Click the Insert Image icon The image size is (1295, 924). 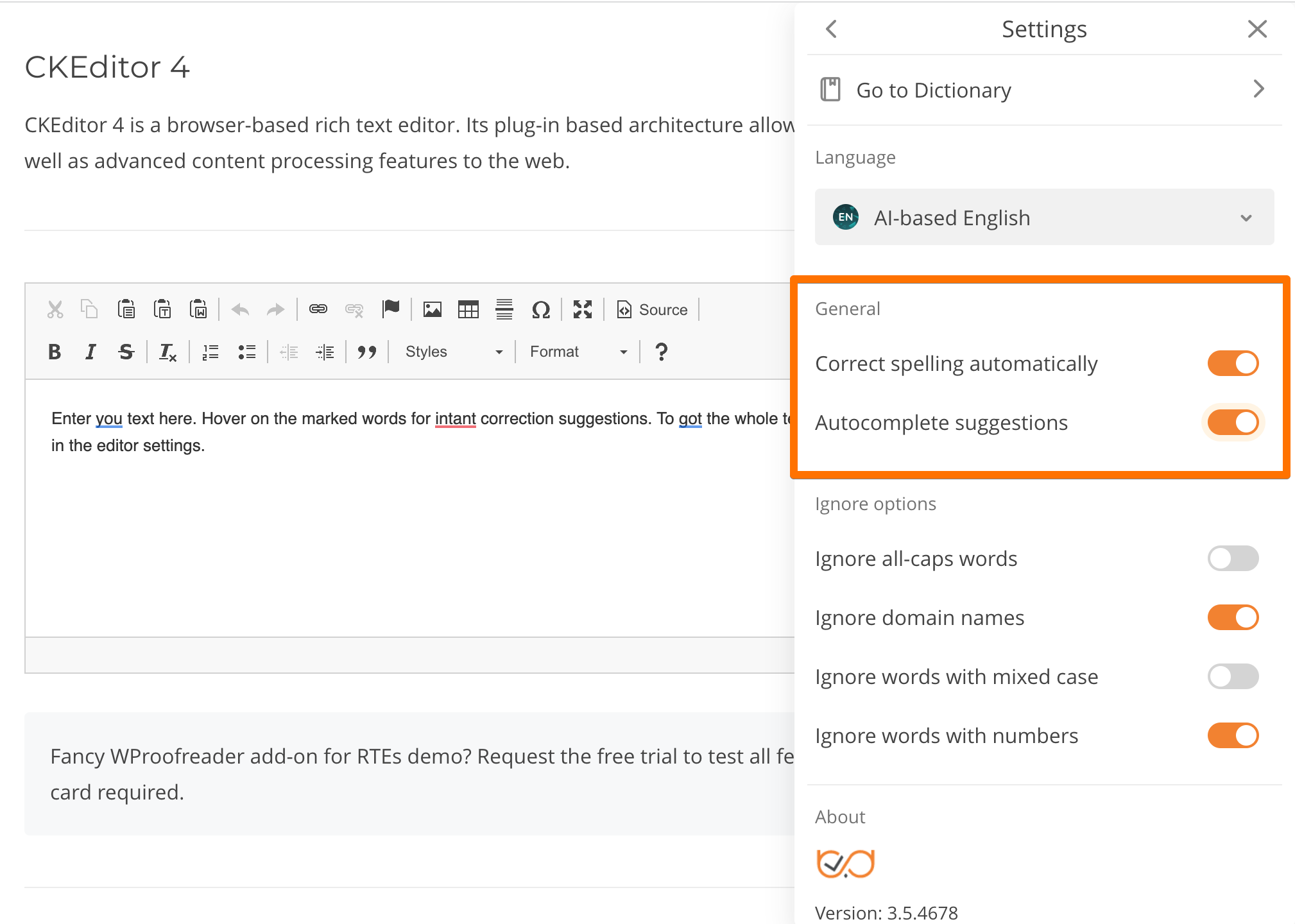click(x=433, y=310)
